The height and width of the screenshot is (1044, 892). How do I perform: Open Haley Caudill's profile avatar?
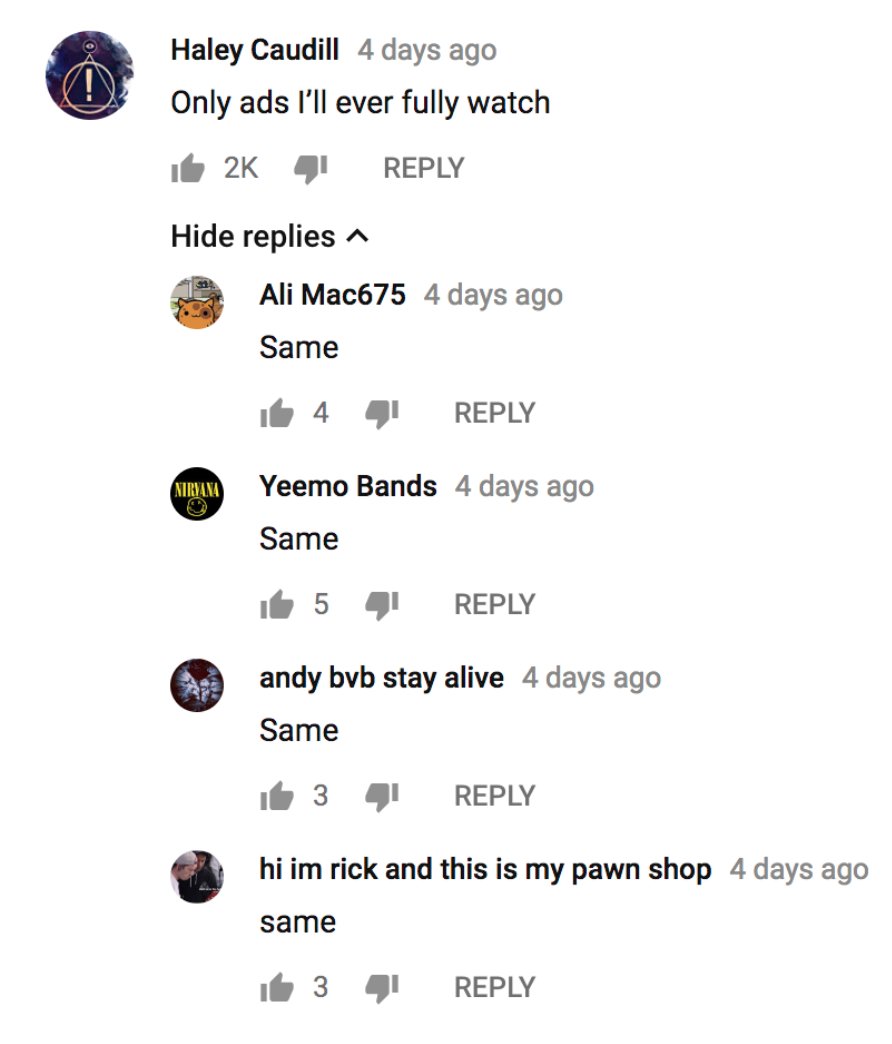coord(90,75)
